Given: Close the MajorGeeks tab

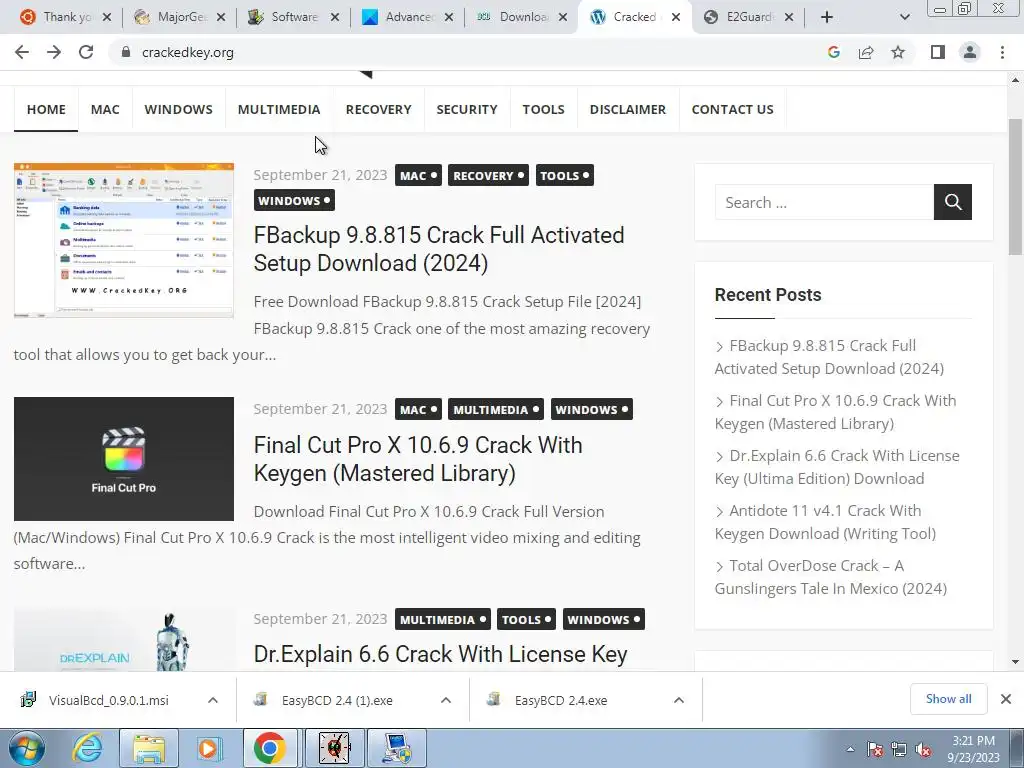Looking at the screenshot, I should coord(221,18).
